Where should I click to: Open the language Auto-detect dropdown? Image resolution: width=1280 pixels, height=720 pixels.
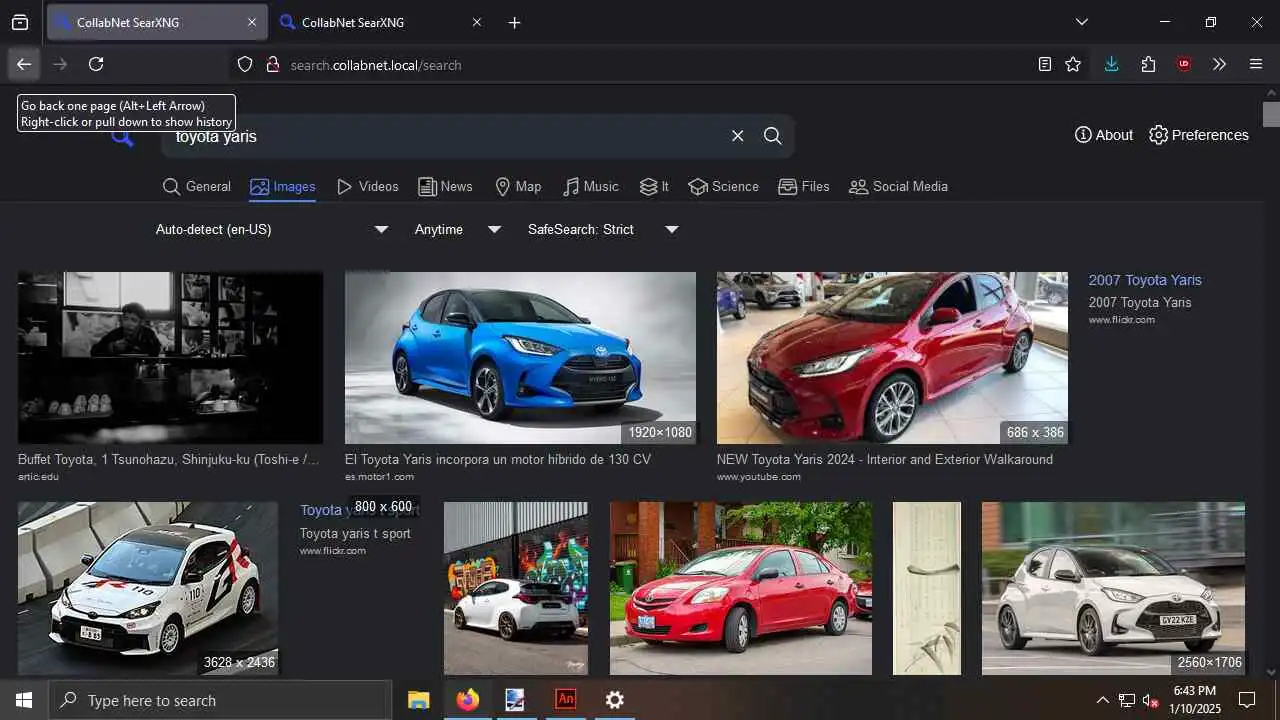click(272, 229)
